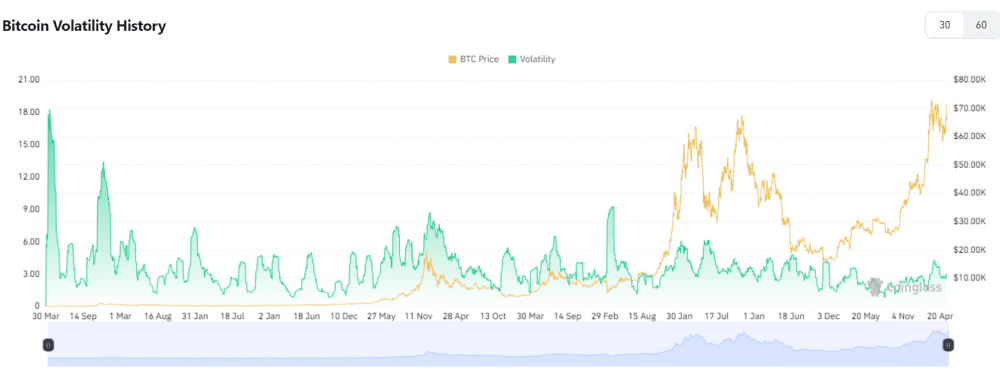The height and width of the screenshot is (389, 1000).
Task: Click the 1 Mar x-axis label
Action: (121, 316)
